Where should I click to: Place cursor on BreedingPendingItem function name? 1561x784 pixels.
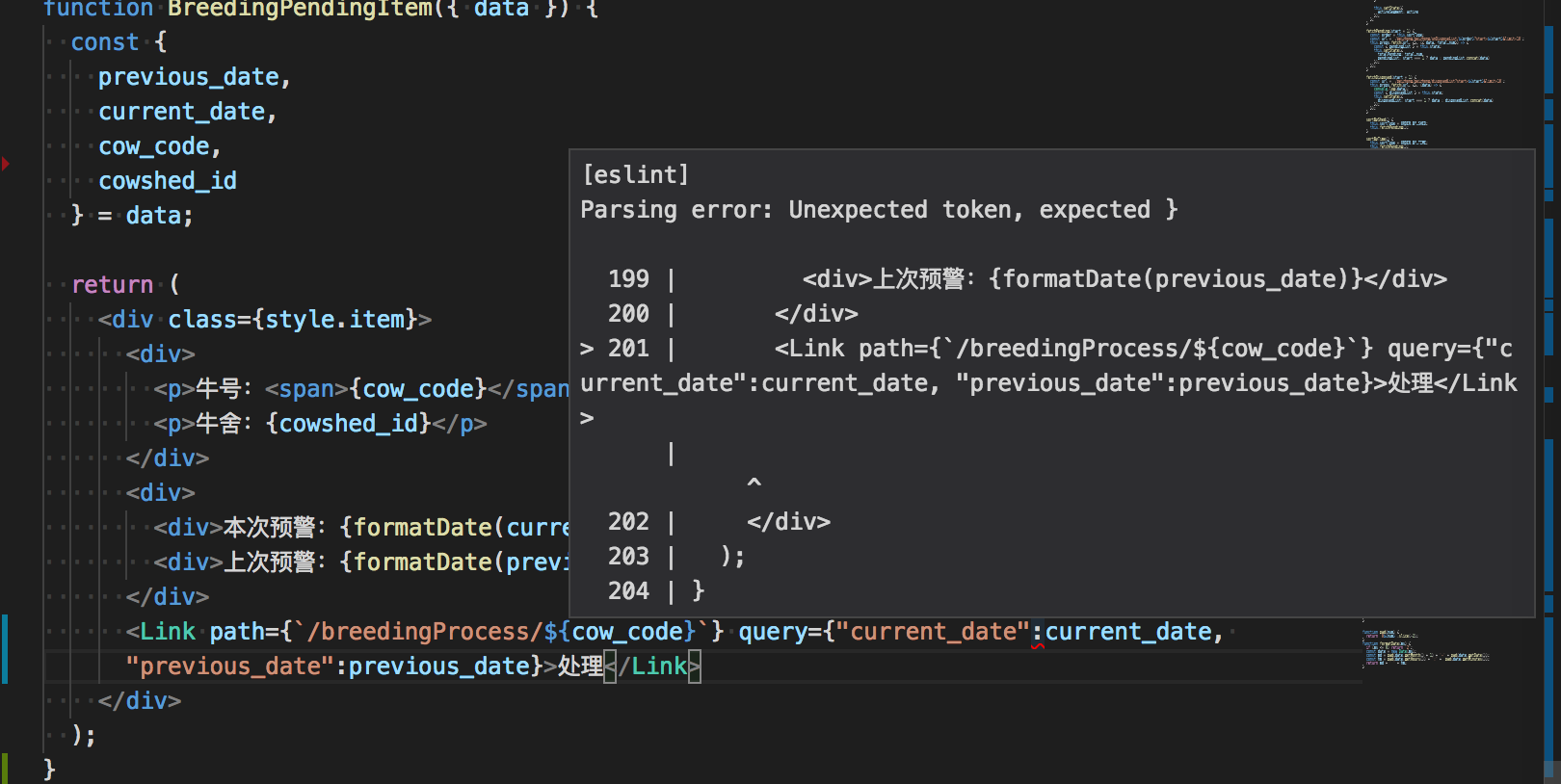300,9
